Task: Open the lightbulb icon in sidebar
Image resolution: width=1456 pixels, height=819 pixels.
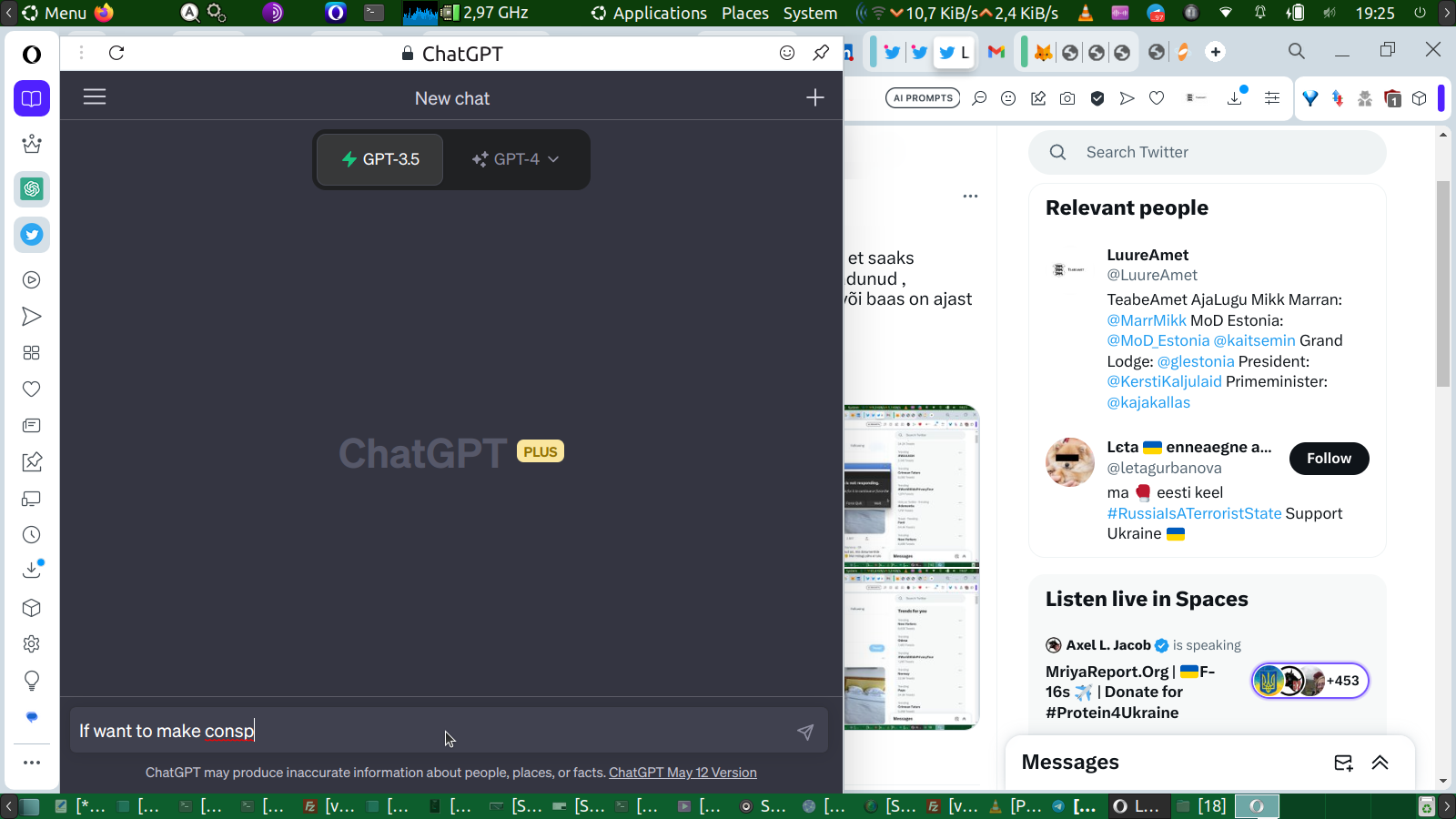Action: (32, 681)
